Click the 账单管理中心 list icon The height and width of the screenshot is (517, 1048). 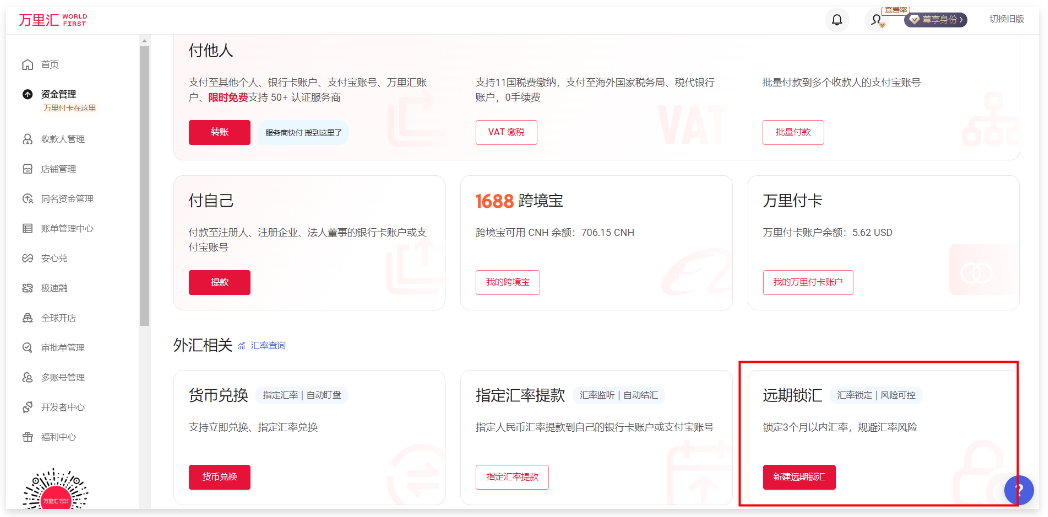(x=27, y=228)
